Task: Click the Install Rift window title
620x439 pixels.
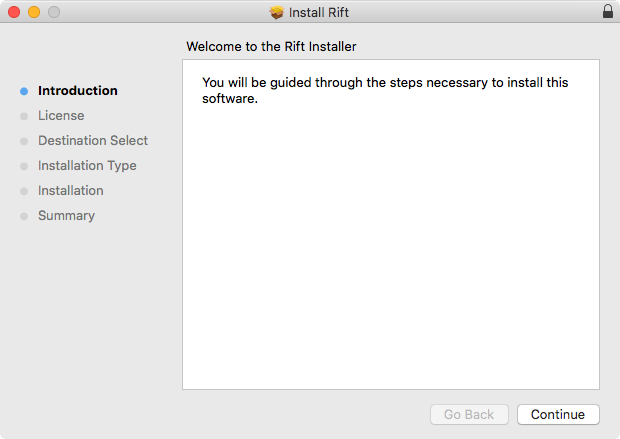Action: point(320,12)
